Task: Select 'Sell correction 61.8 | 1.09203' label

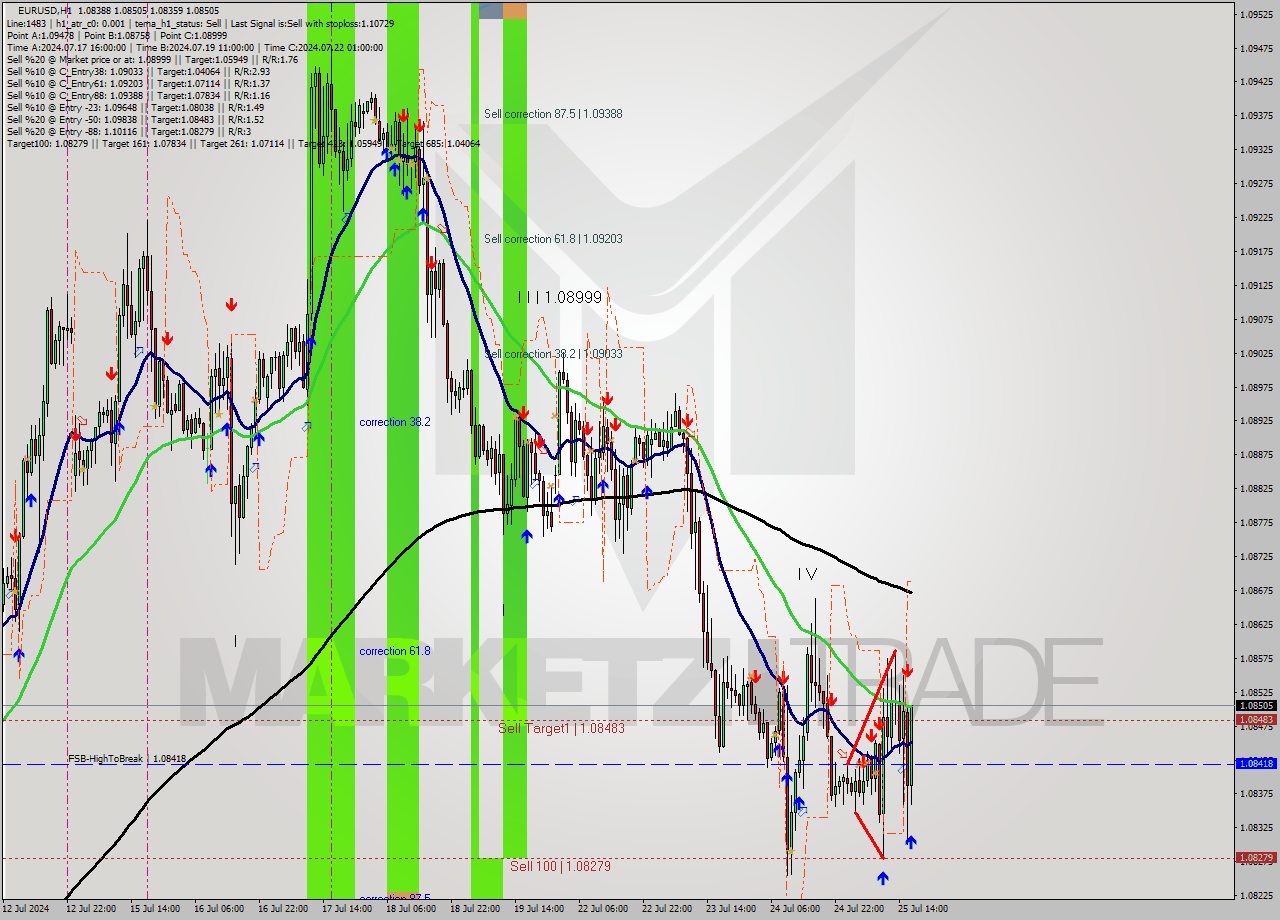Action: coord(553,239)
